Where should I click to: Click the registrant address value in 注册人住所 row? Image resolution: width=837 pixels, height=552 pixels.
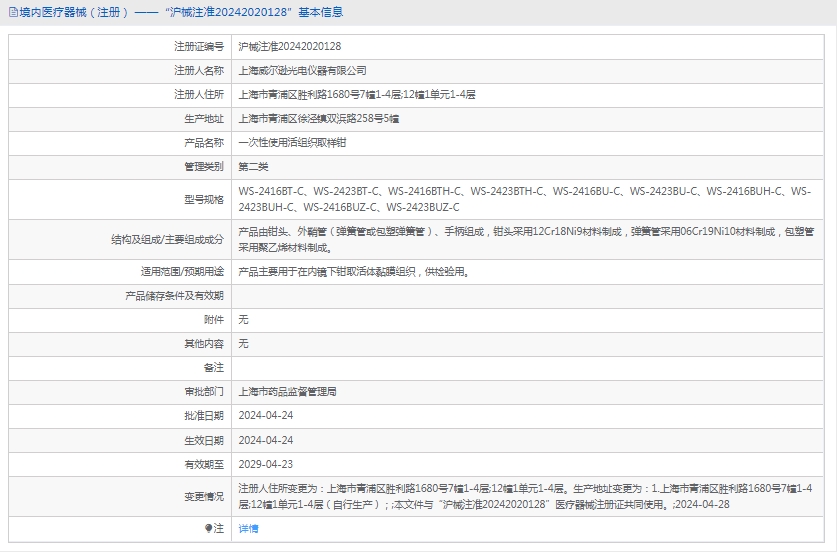point(356,95)
